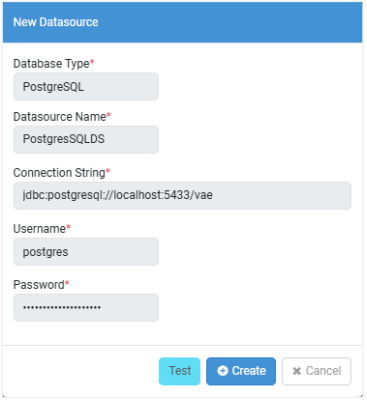
Task: Click the Datasource Name input field
Action: (86, 139)
